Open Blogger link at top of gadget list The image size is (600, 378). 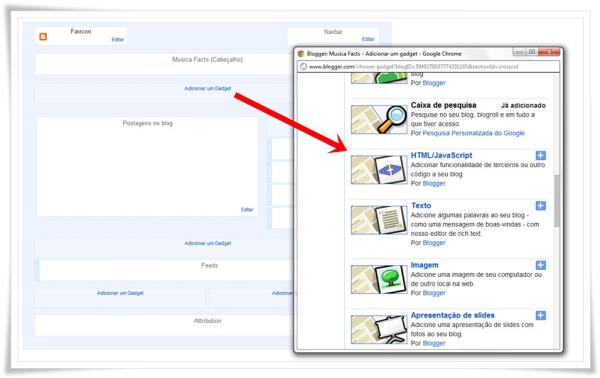(x=434, y=83)
